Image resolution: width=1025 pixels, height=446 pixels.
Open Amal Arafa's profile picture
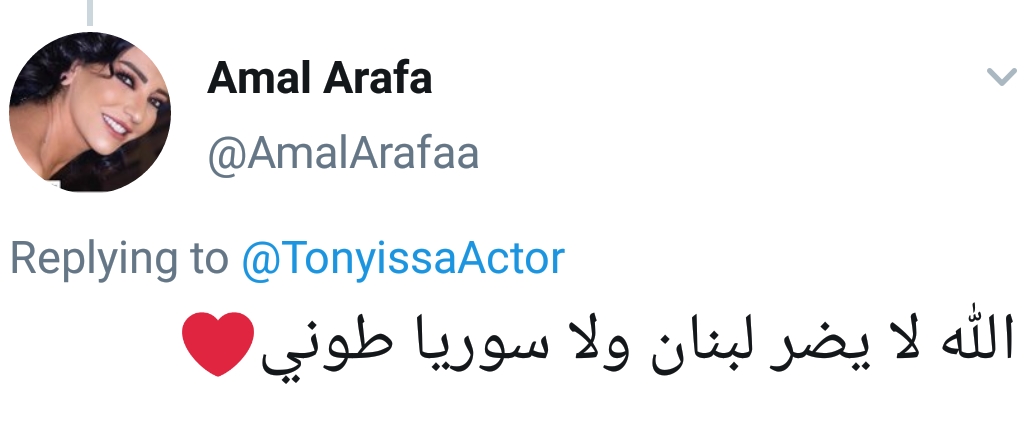90,111
